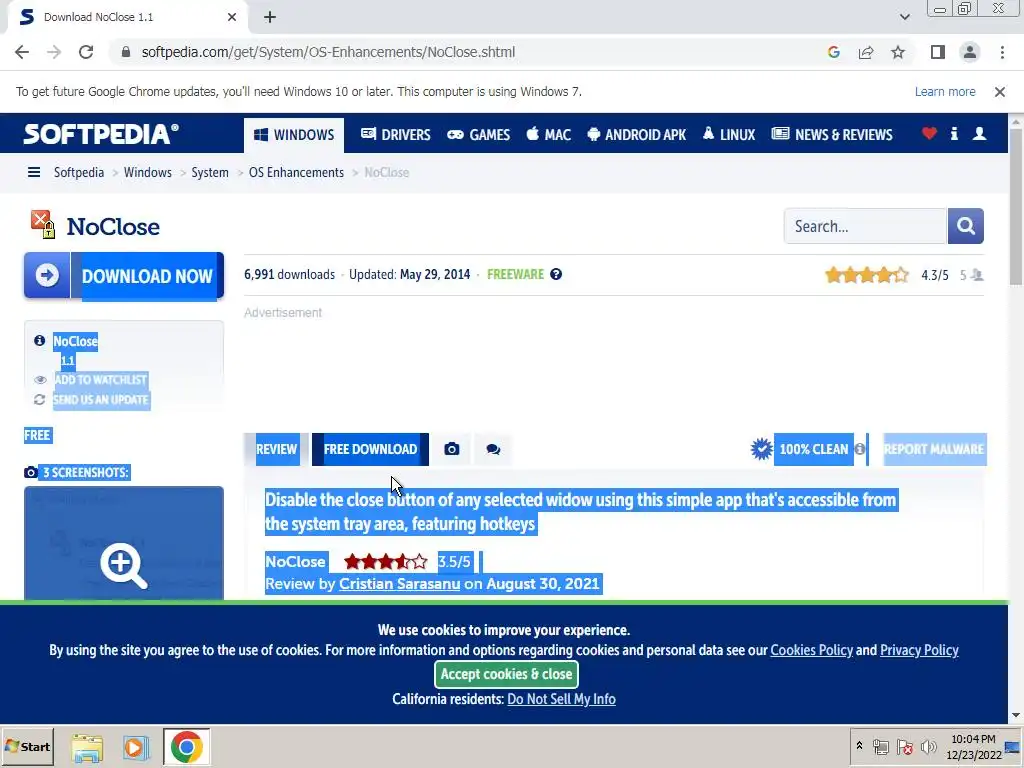The width and height of the screenshot is (1024, 768).
Task: Open the Windows Start menu
Action: [x=27, y=746]
